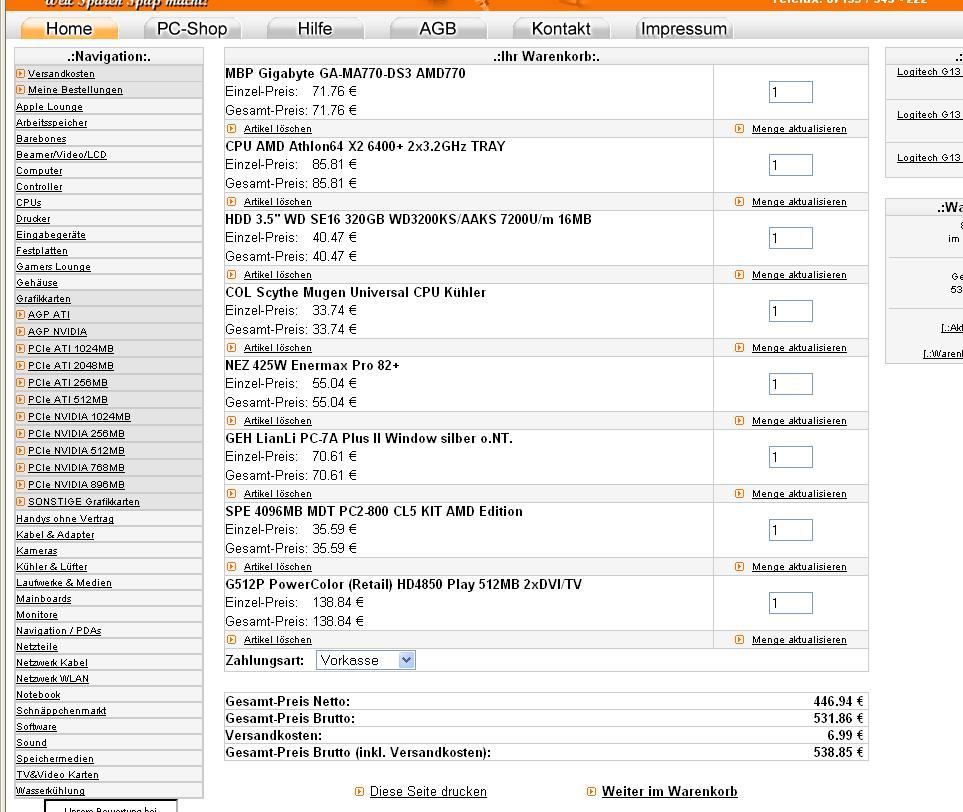This screenshot has height=812, width=963.
Task: Click quantity field for MDT memory kit
Action: pyautogui.click(x=790, y=530)
